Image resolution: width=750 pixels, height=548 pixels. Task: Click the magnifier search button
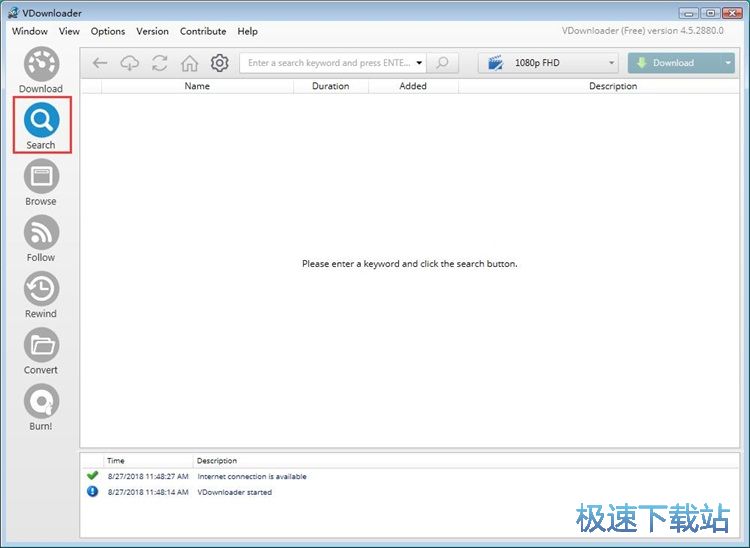(x=442, y=63)
